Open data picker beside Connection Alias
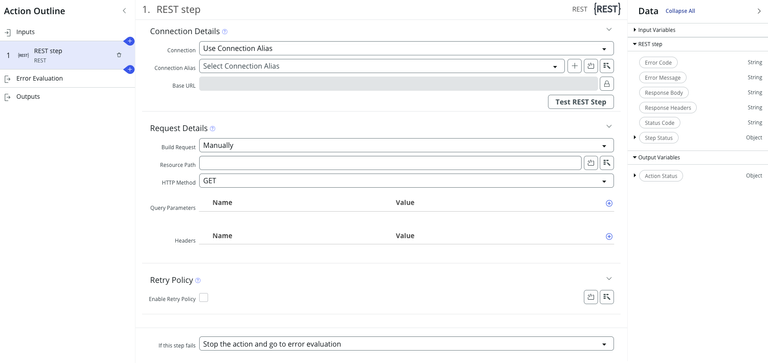Viewport: 768px width, 363px height. point(607,66)
